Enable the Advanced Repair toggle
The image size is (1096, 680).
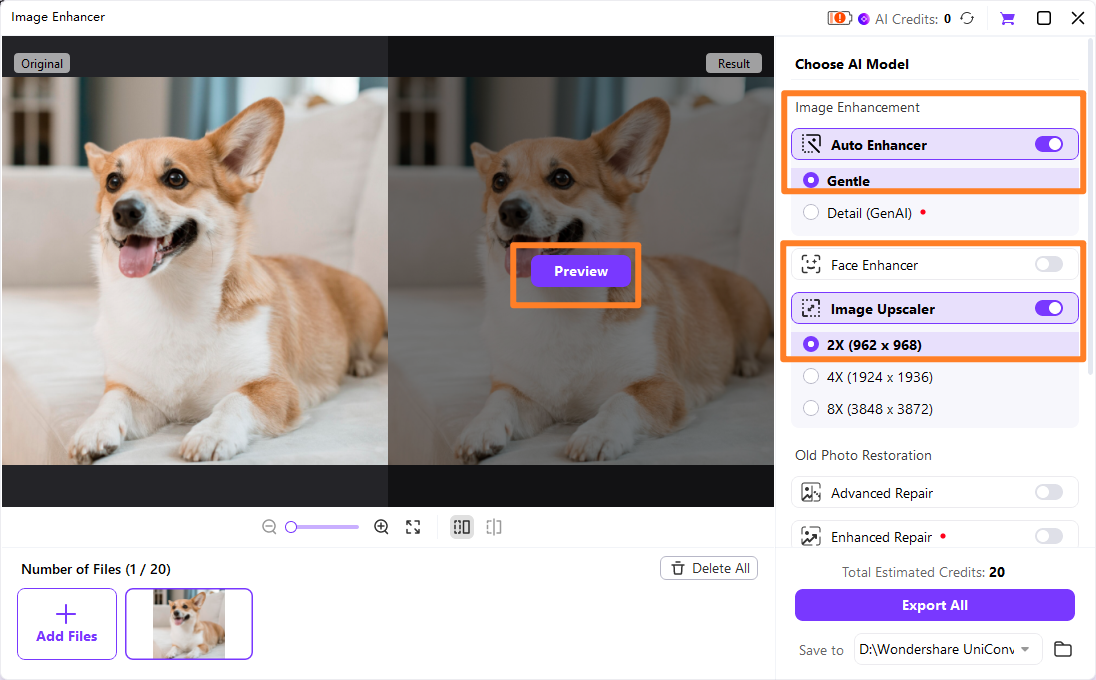point(1048,492)
